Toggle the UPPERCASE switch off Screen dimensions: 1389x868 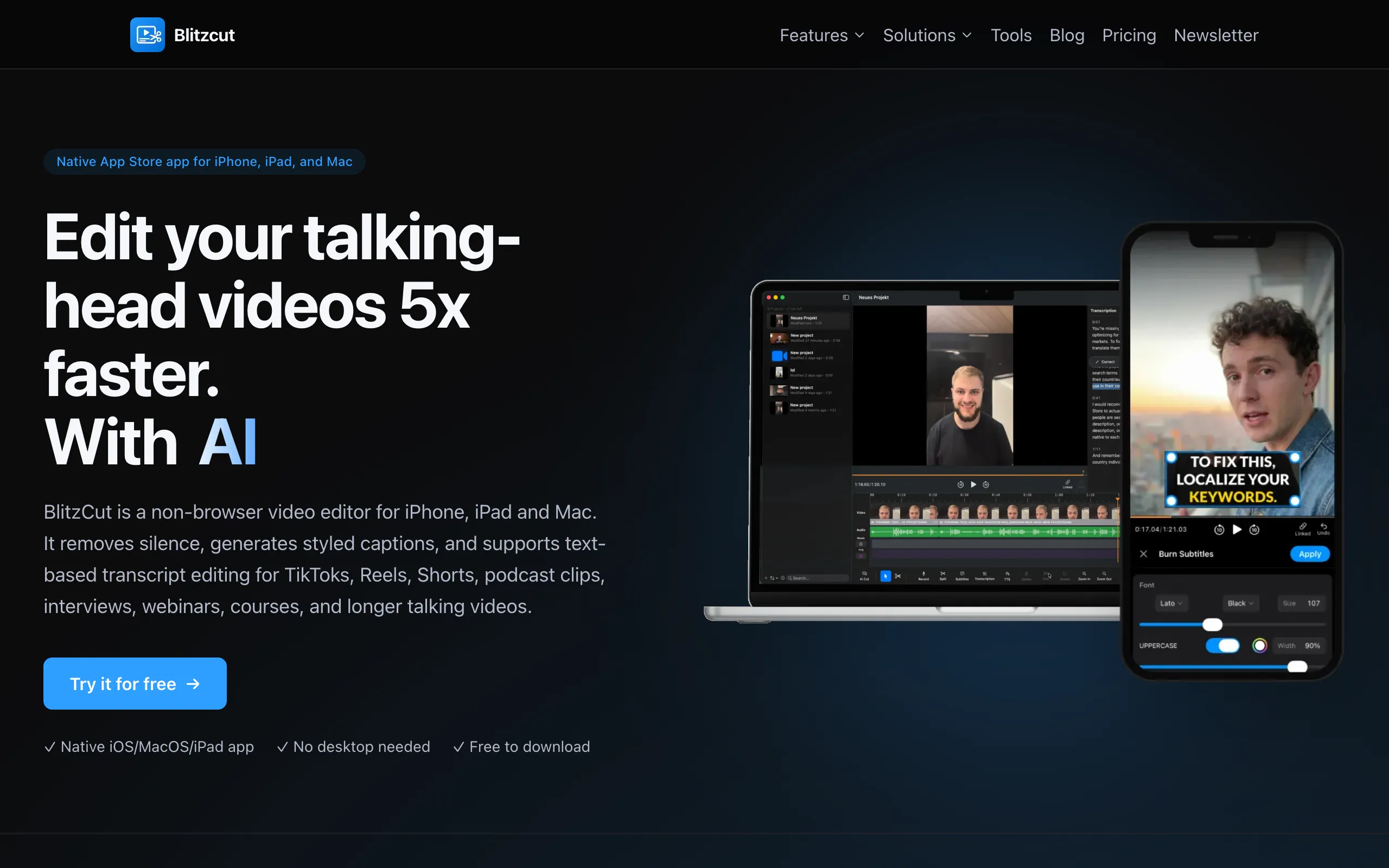(x=1222, y=646)
